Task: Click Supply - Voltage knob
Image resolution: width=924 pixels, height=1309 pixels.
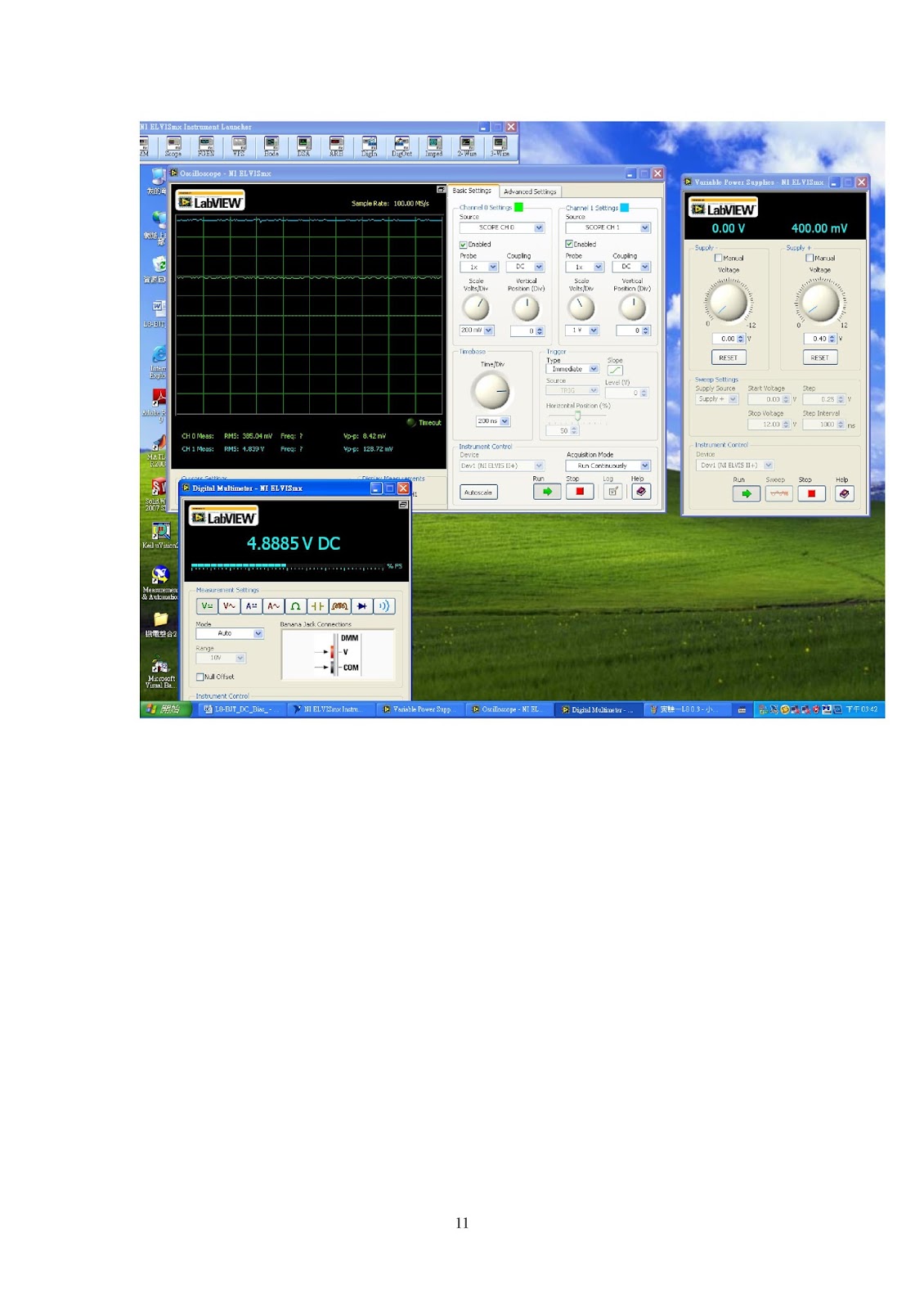Action: pyautogui.click(x=728, y=302)
